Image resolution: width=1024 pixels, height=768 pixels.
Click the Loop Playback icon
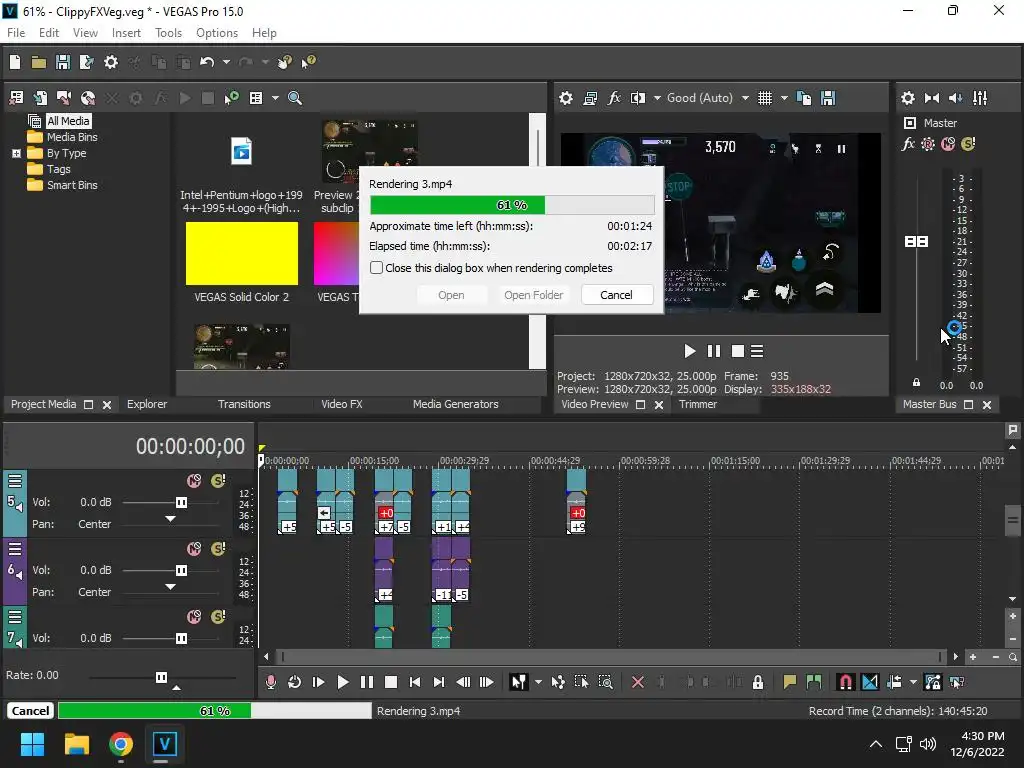295,682
